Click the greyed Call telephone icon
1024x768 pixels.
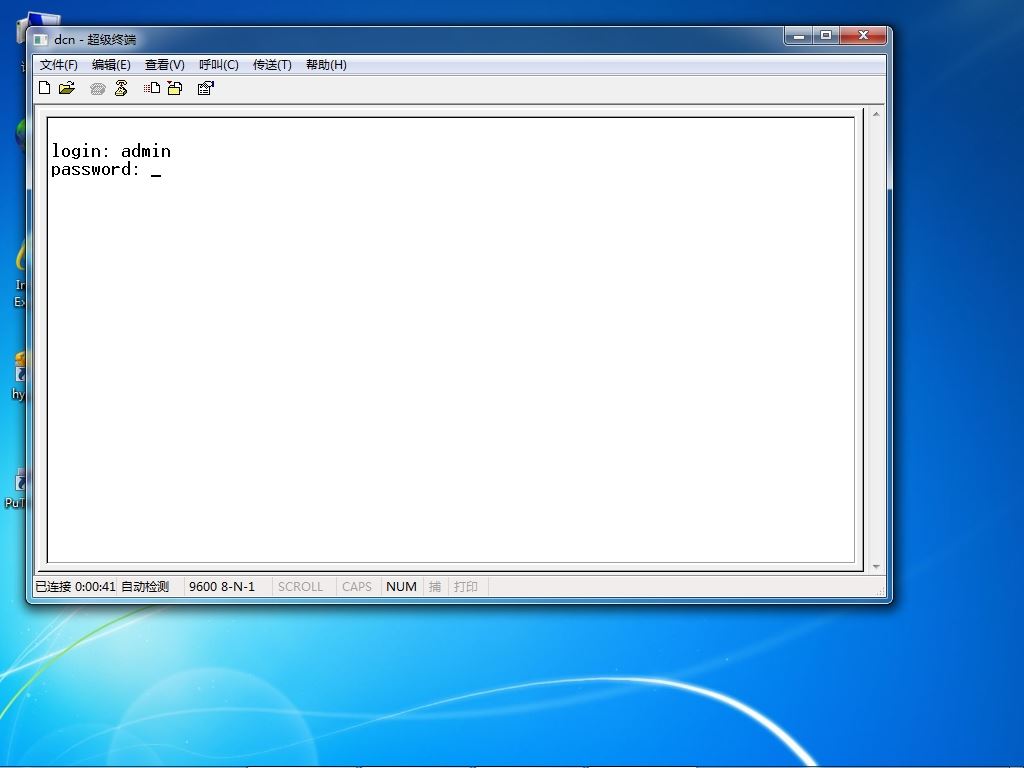click(x=97, y=89)
